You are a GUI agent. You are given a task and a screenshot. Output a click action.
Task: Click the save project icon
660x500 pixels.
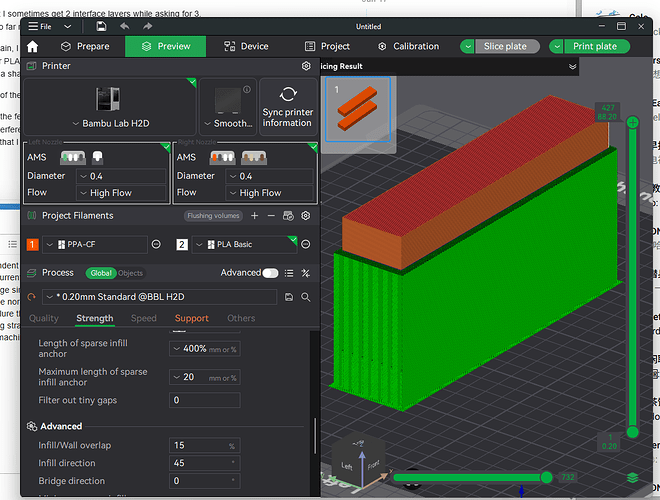(x=101, y=27)
